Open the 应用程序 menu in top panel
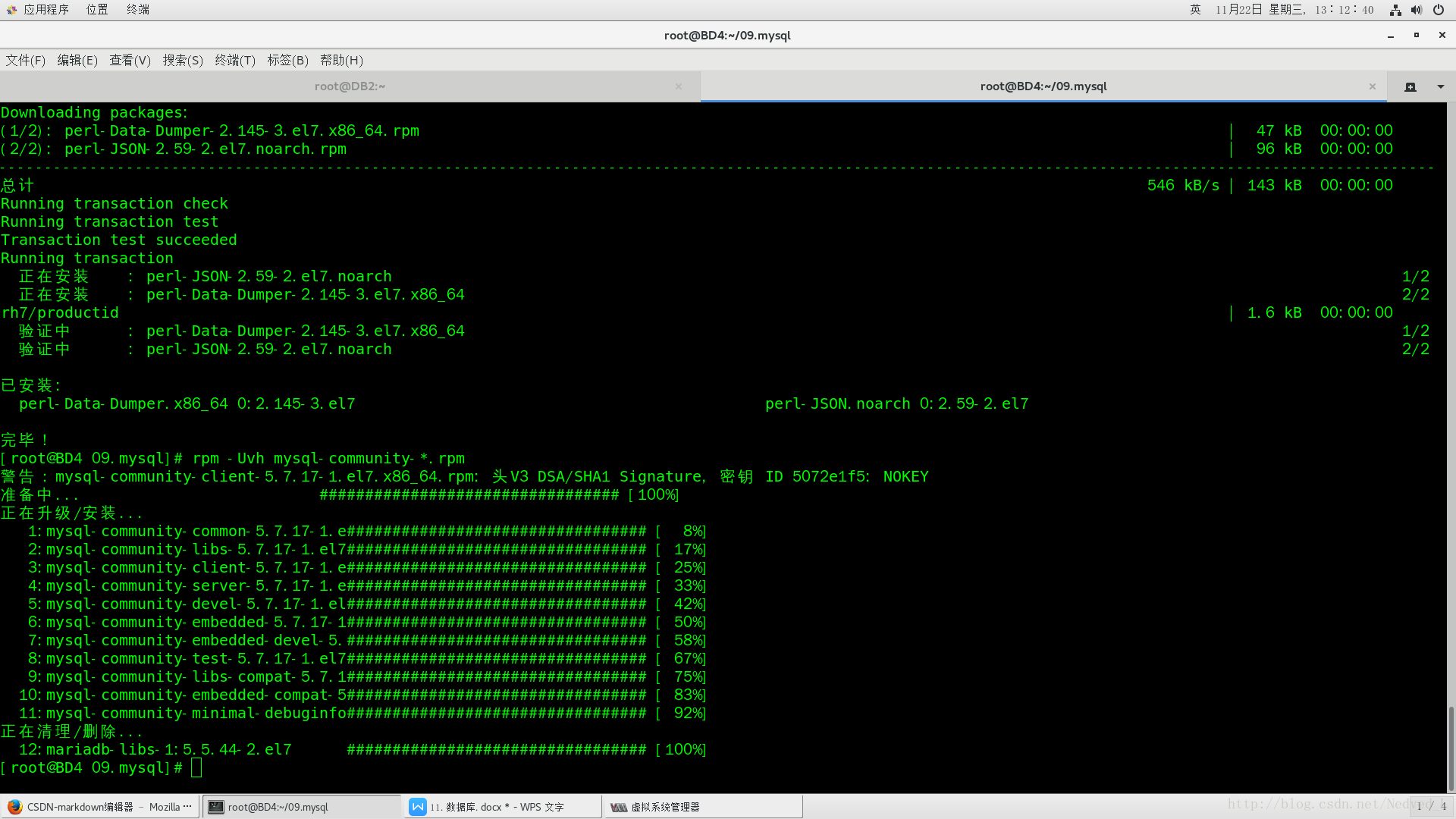Screen dimensions: 1456x819 (x=45, y=10)
